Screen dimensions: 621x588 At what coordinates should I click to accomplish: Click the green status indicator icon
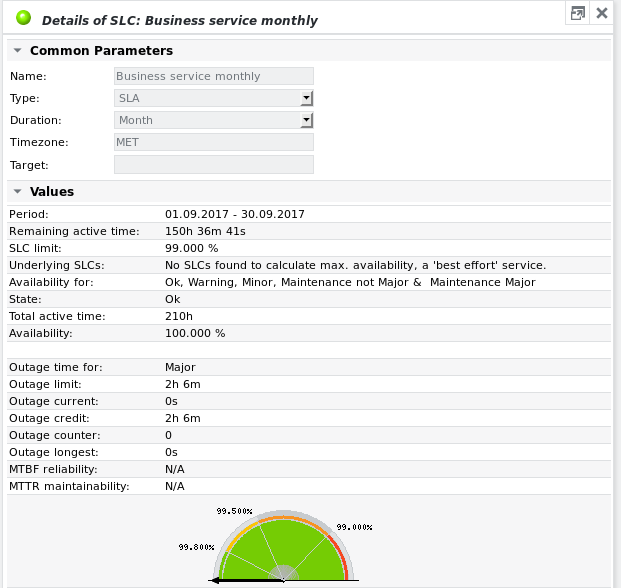click(x=24, y=19)
